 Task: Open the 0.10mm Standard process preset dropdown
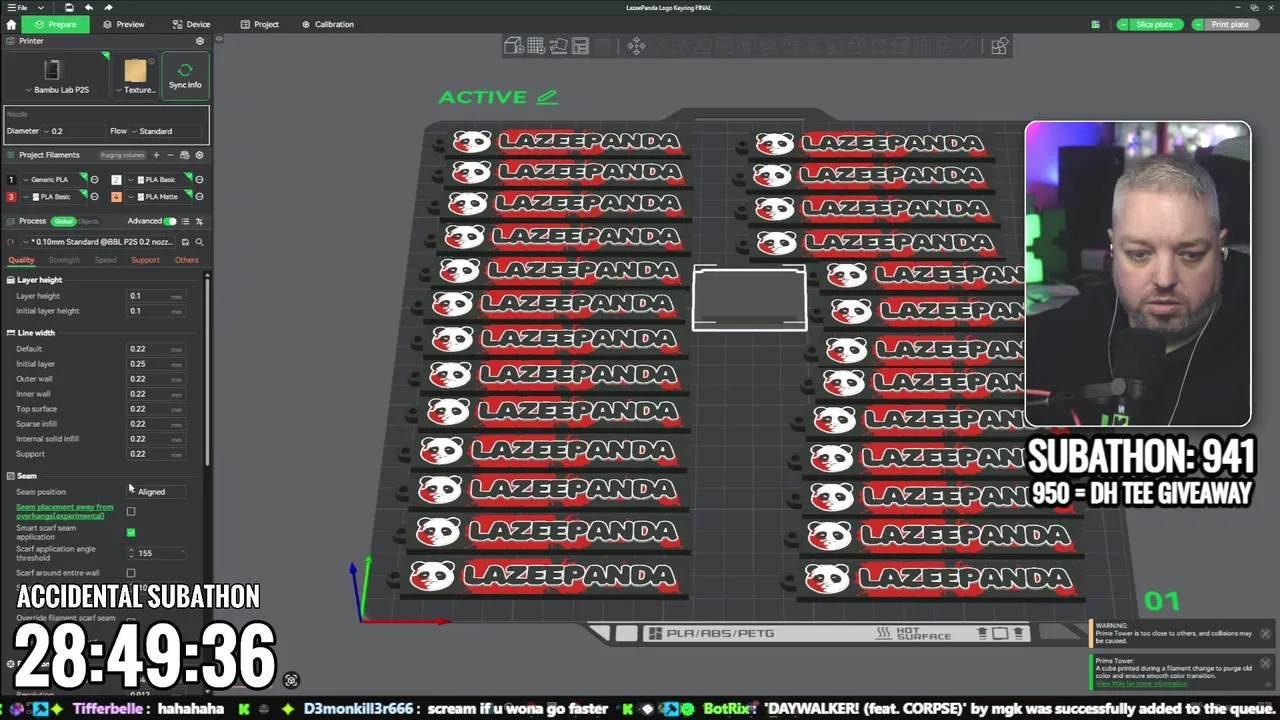click(99, 242)
